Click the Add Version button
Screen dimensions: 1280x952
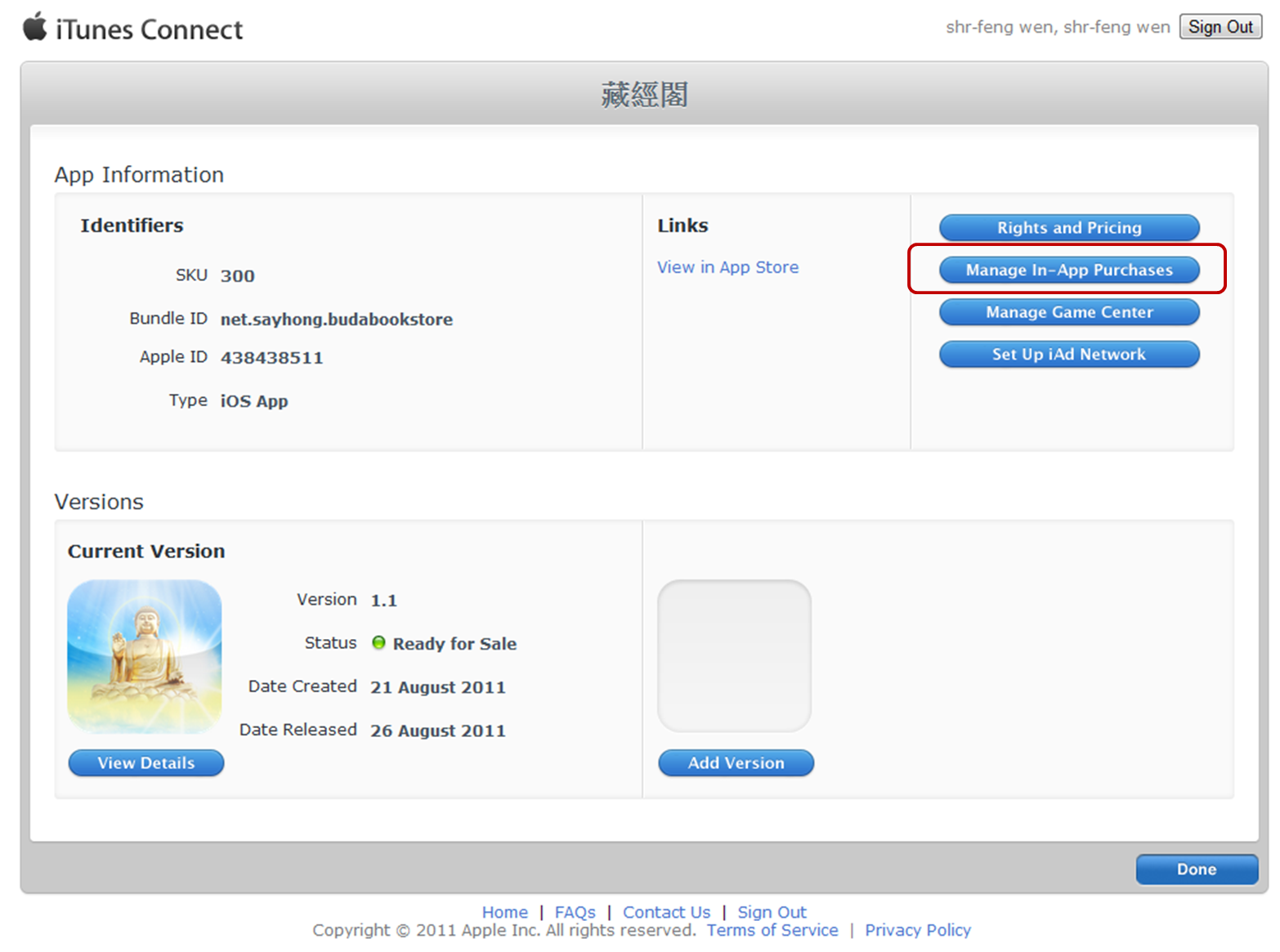click(x=736, y=762)
